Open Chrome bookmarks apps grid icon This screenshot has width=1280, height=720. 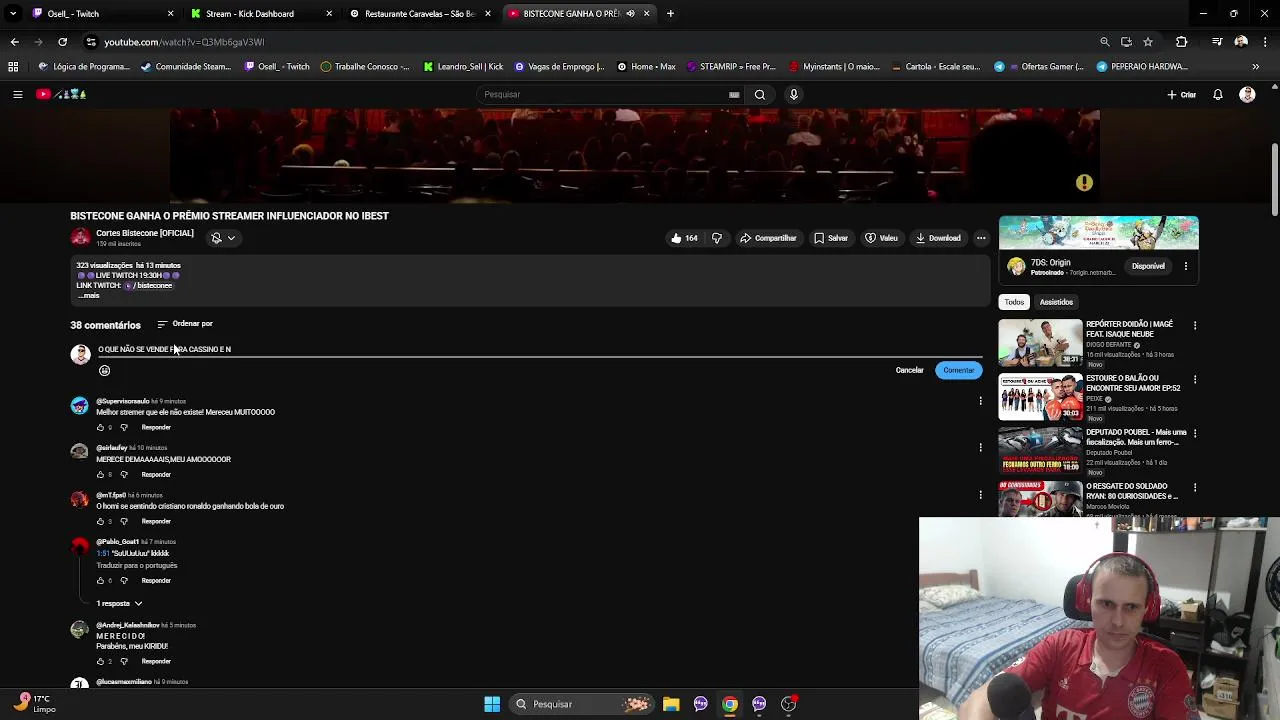(13, 67)
